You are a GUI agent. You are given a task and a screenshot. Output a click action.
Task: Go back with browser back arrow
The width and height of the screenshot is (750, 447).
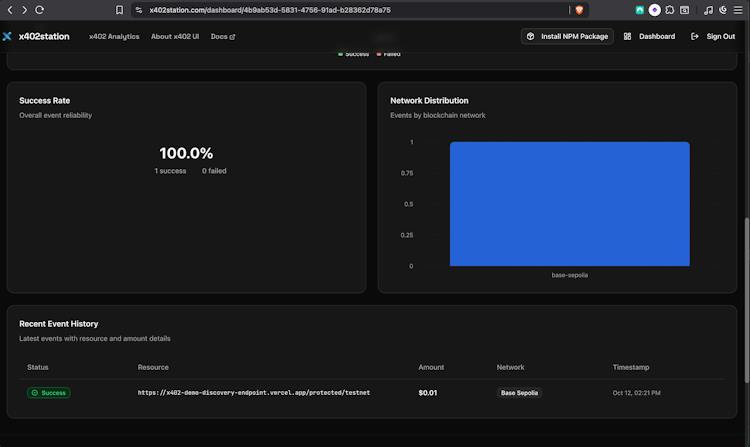(x=10, y=10)
